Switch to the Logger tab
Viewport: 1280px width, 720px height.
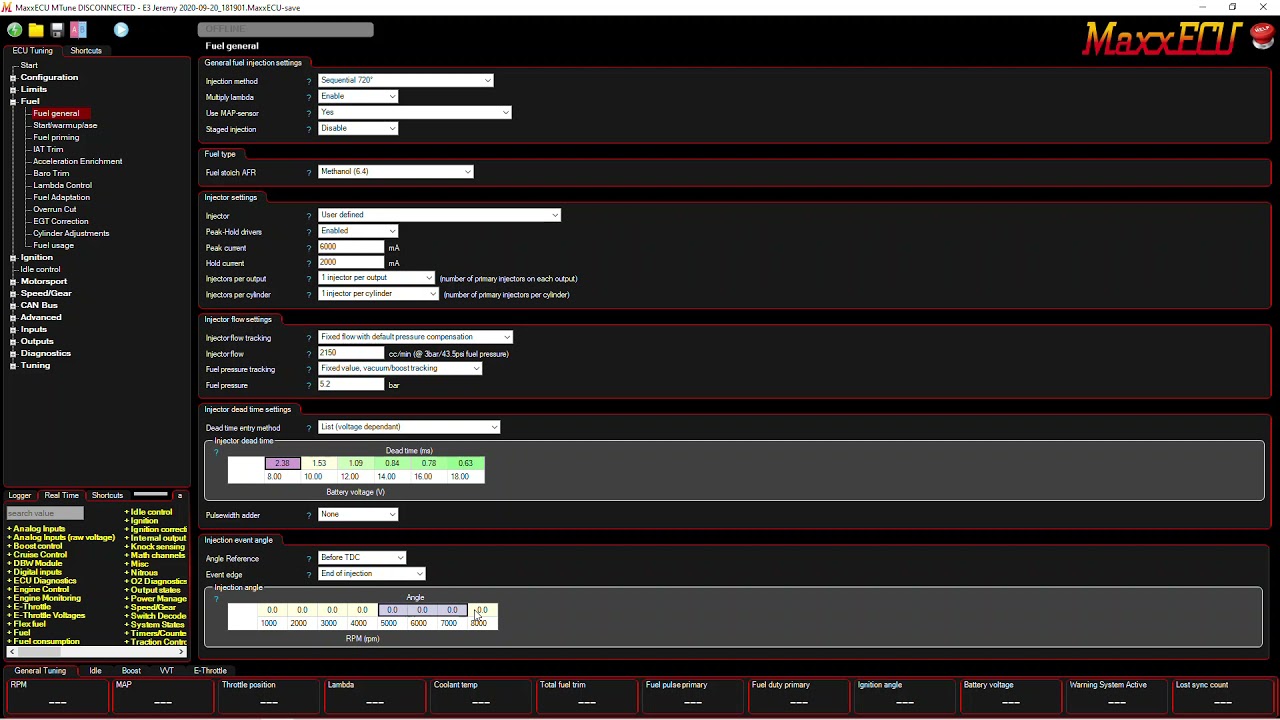point(20,496)
